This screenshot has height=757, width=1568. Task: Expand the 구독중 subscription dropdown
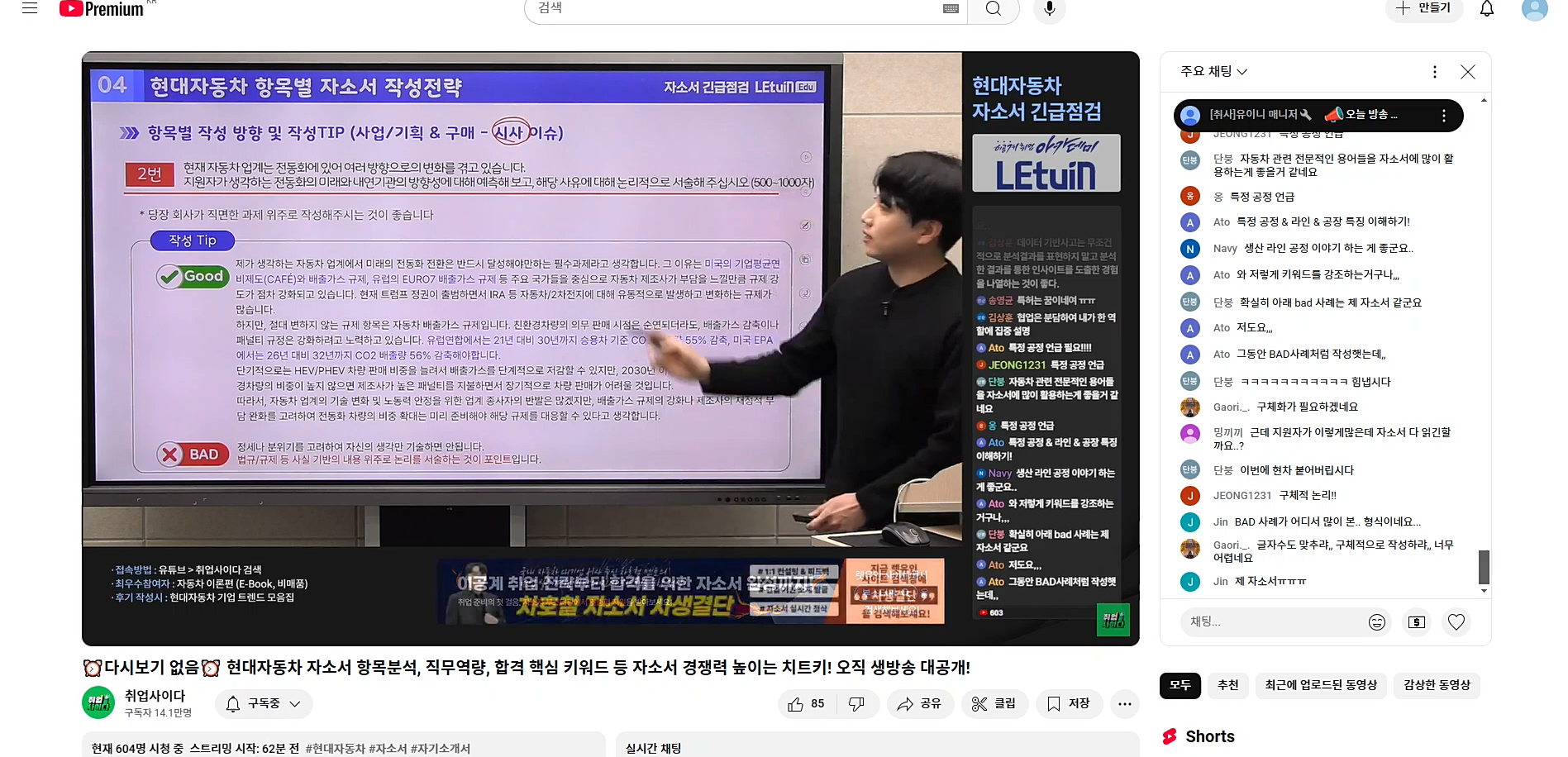pyautogui.click(x=264, y=703)
